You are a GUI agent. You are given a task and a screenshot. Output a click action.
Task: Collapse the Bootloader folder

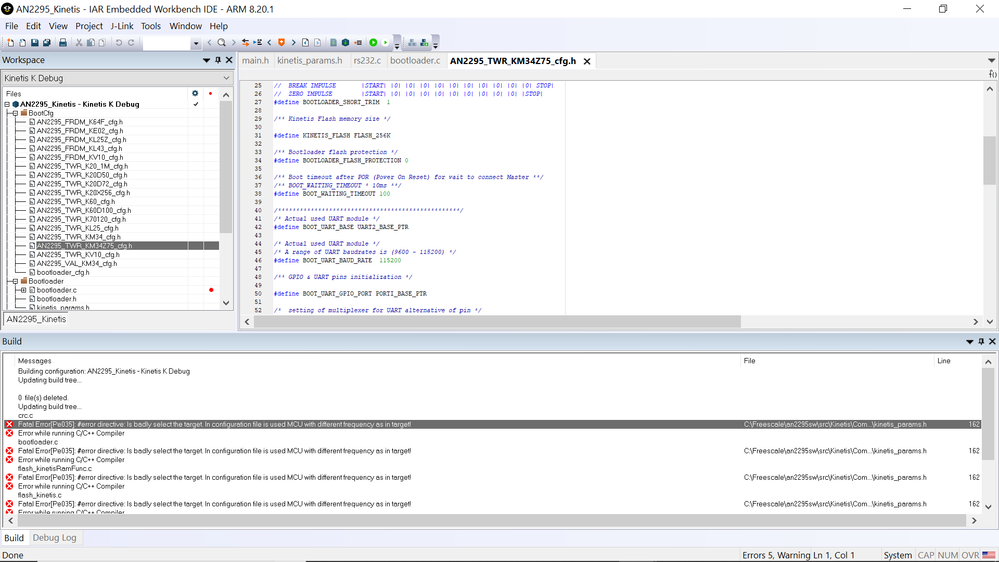[x=15, y=281]
